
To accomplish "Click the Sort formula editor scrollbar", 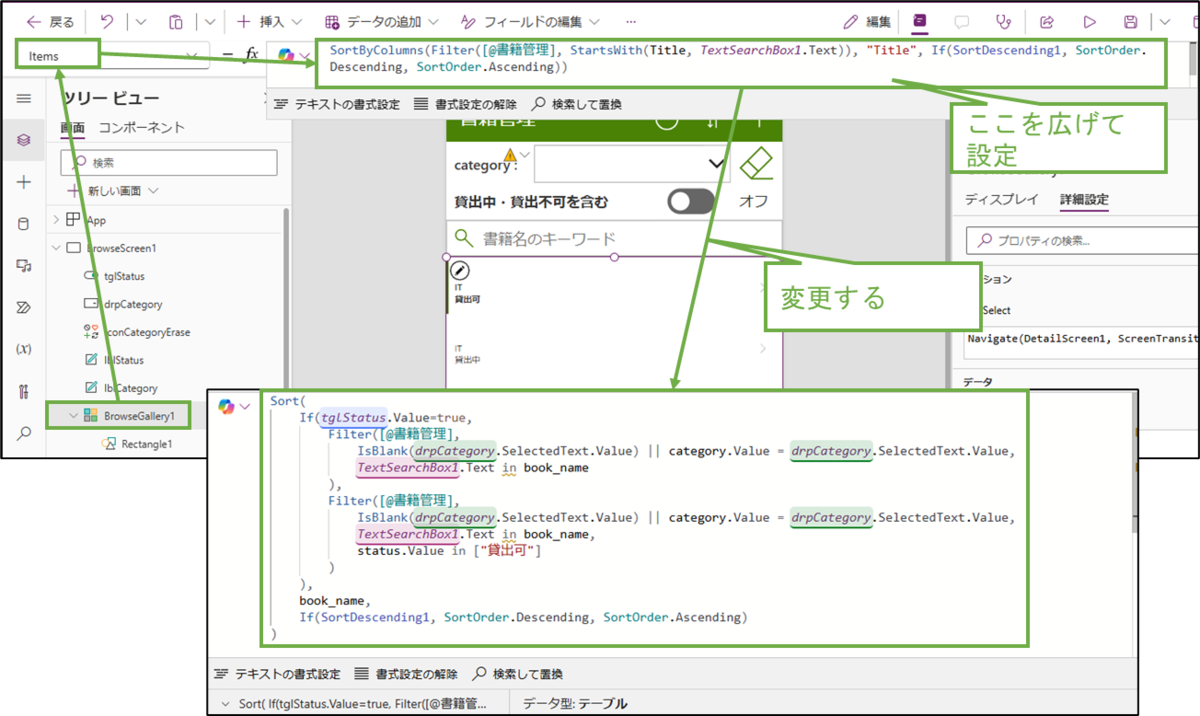I will coord(1133,463).
